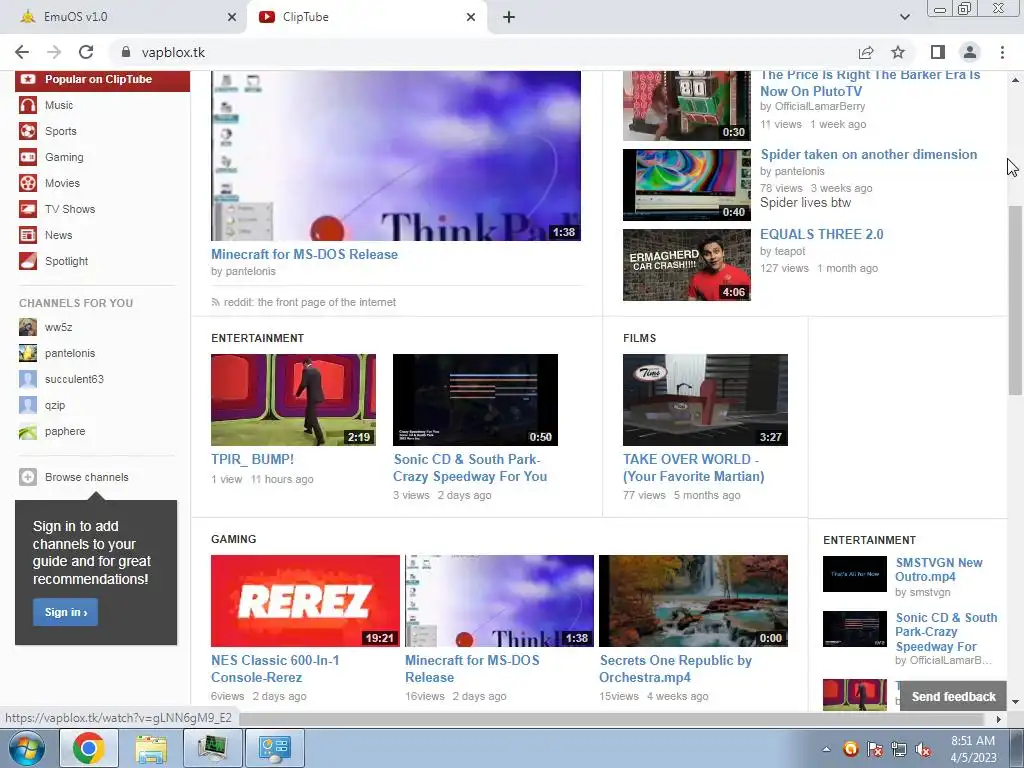Open the Music category link
This screenshot has height=768, width=1024.
[59, 105]
